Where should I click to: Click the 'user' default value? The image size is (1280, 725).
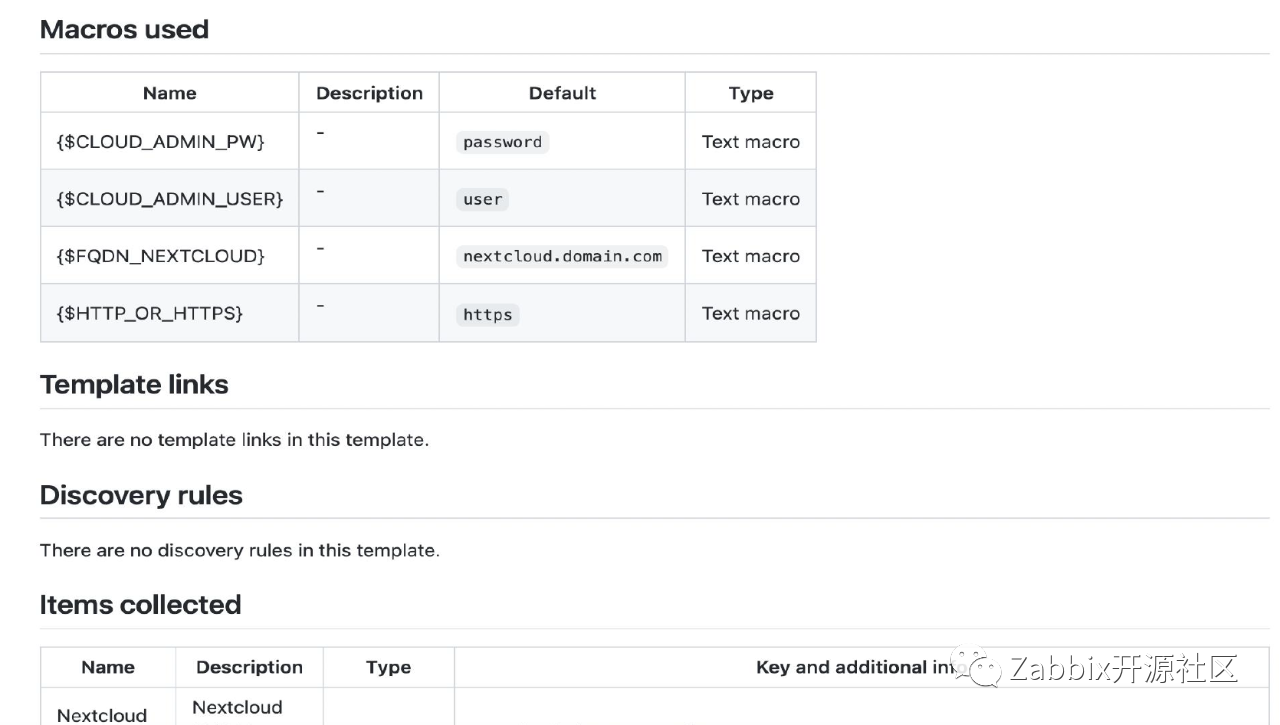pos(482,199)
